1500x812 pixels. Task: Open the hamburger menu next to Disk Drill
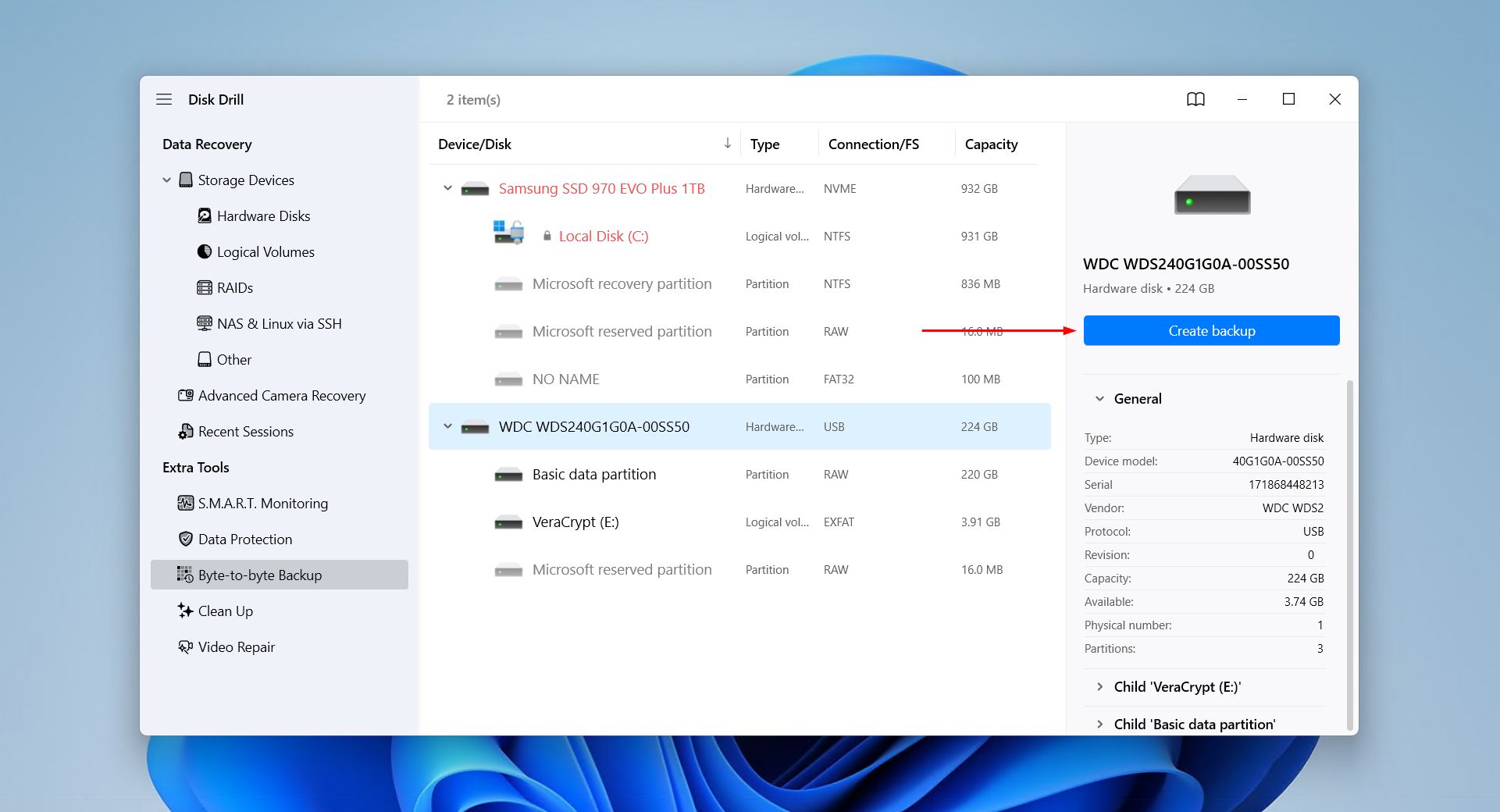point(164,99)
